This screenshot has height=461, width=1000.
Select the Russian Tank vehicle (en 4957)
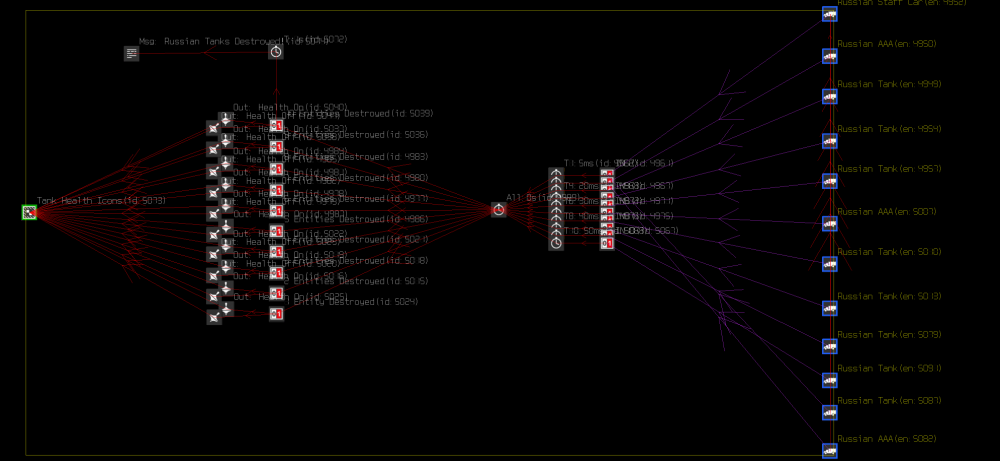coord(829,181)
